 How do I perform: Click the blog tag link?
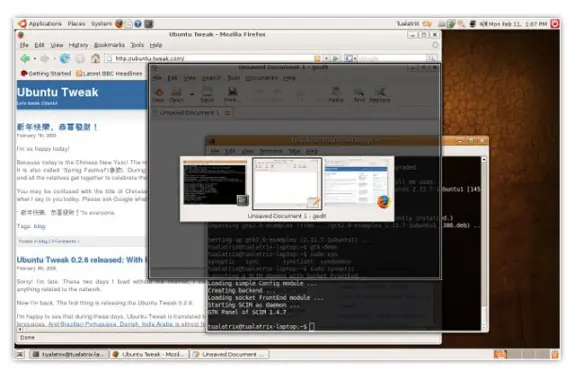[x=39, y=226]
